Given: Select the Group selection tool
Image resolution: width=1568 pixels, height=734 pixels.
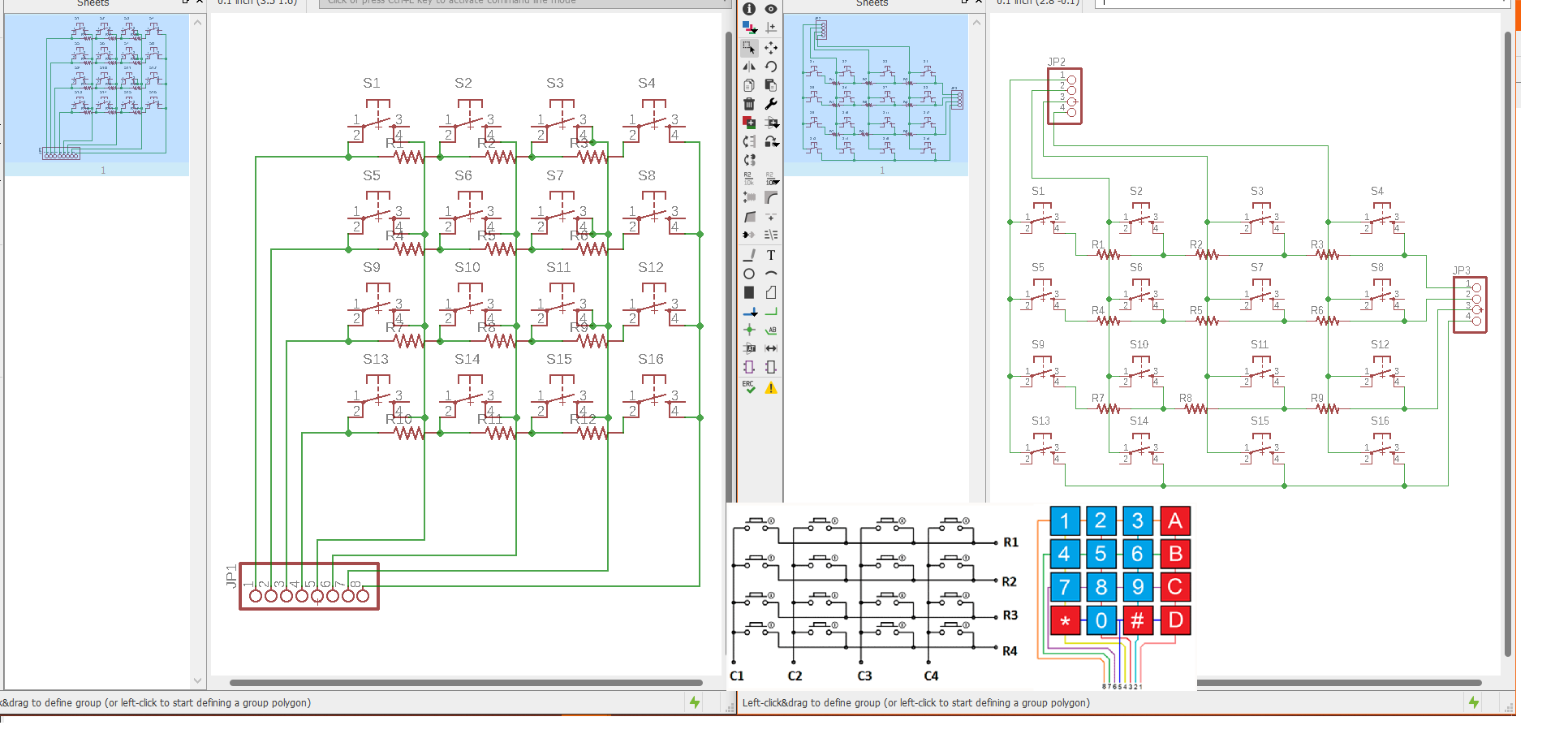Looking at the screenshot, I should point(749,48).
